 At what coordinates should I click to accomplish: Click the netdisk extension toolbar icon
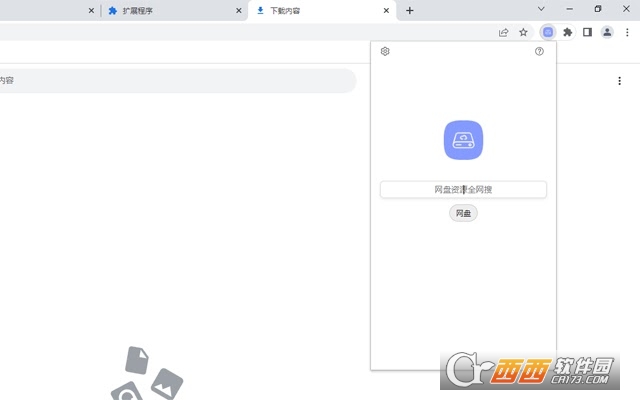tap(548, 32)
